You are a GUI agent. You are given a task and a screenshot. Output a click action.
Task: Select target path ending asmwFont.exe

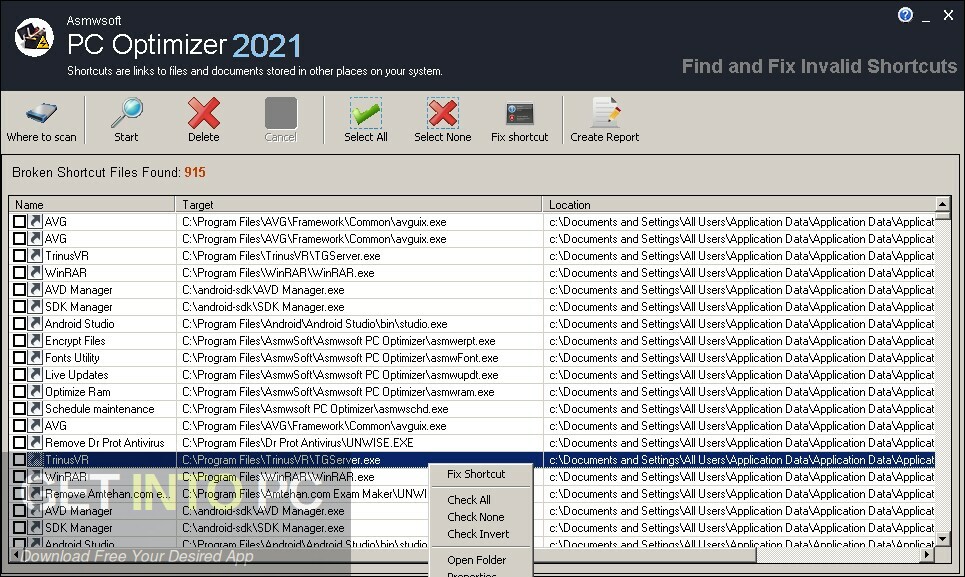pos(340,357)
